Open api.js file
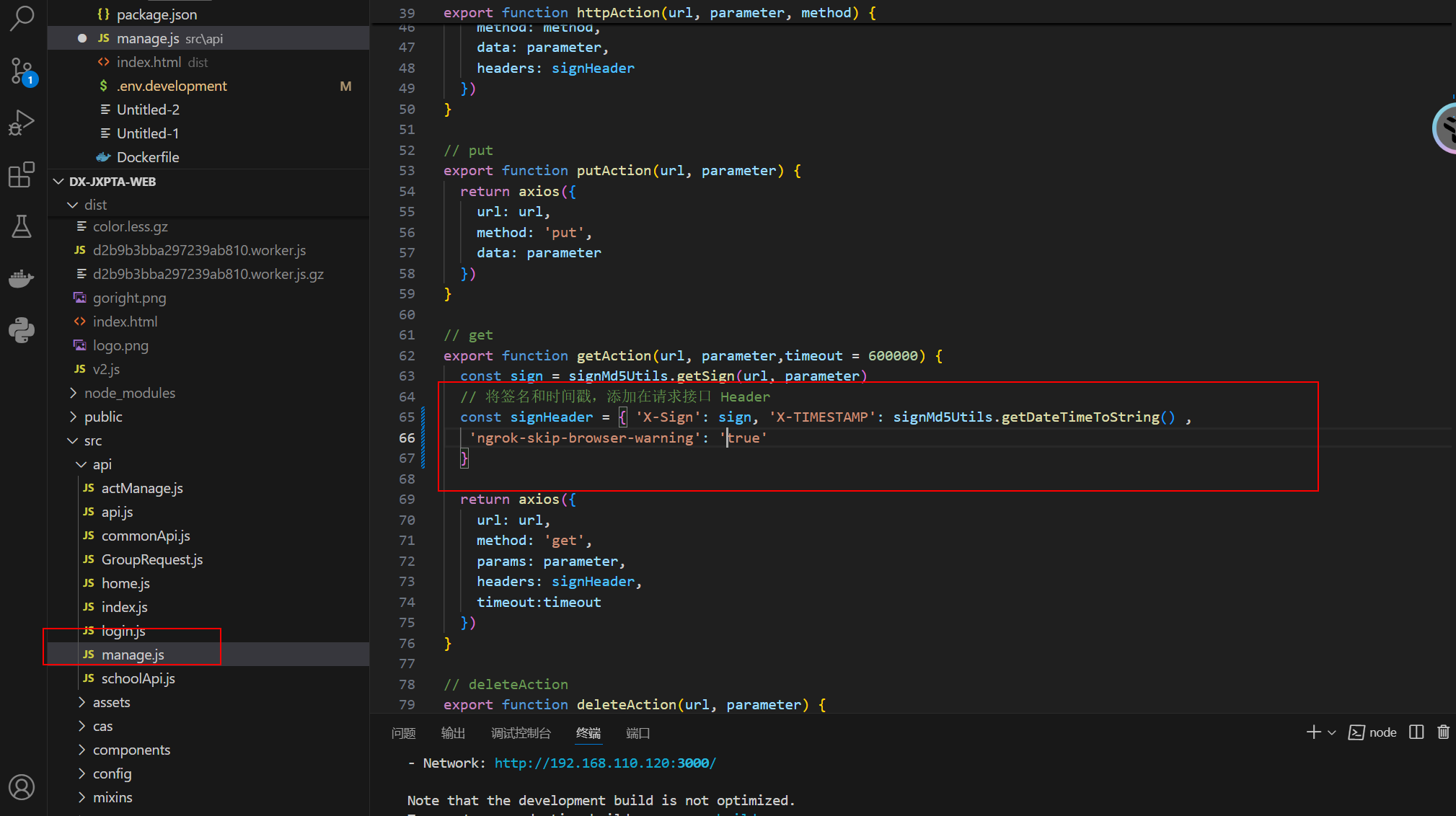The width and height of the screenshot is (1456, 816). (208, 512)
